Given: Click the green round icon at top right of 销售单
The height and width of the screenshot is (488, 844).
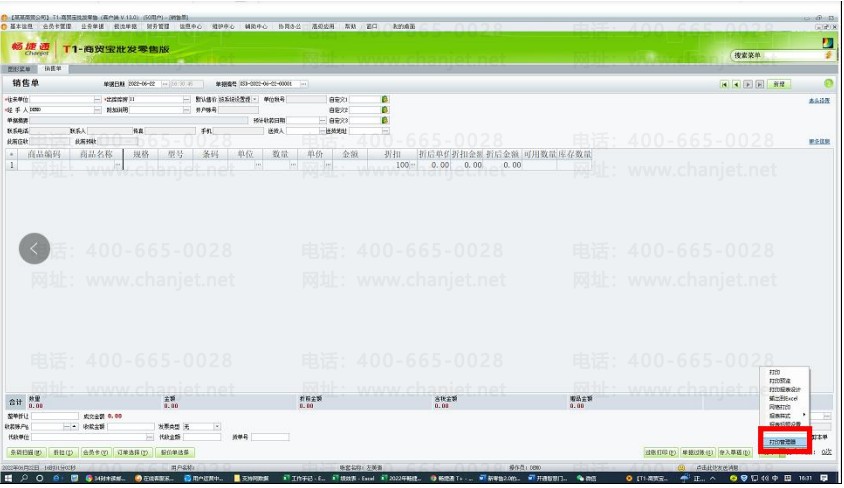Looking at the screenshot, I should pyautogui.click(x=828, y=84).
